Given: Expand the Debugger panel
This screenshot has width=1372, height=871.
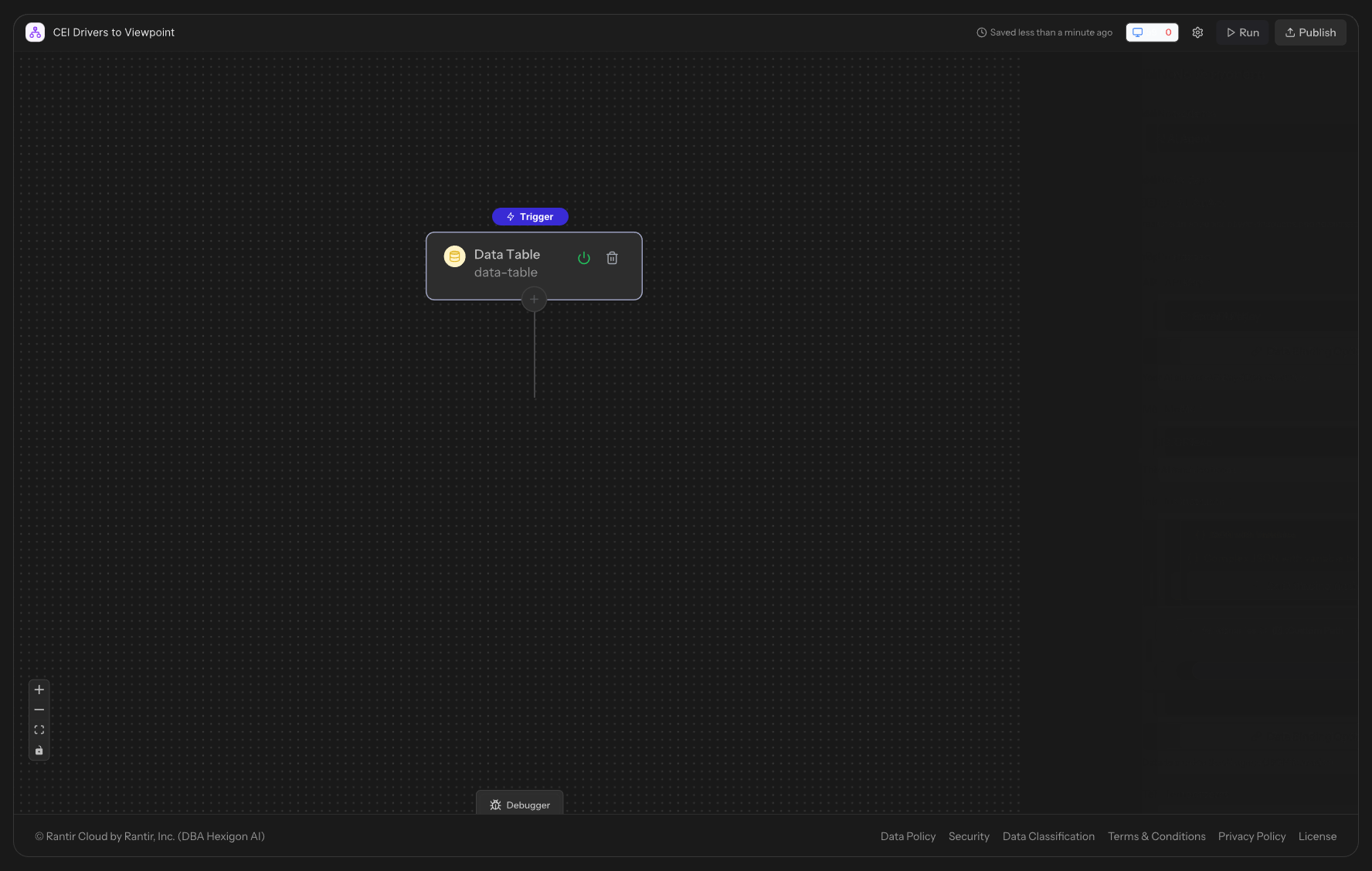Looking at the screenshot, I should tap(520, 805).
